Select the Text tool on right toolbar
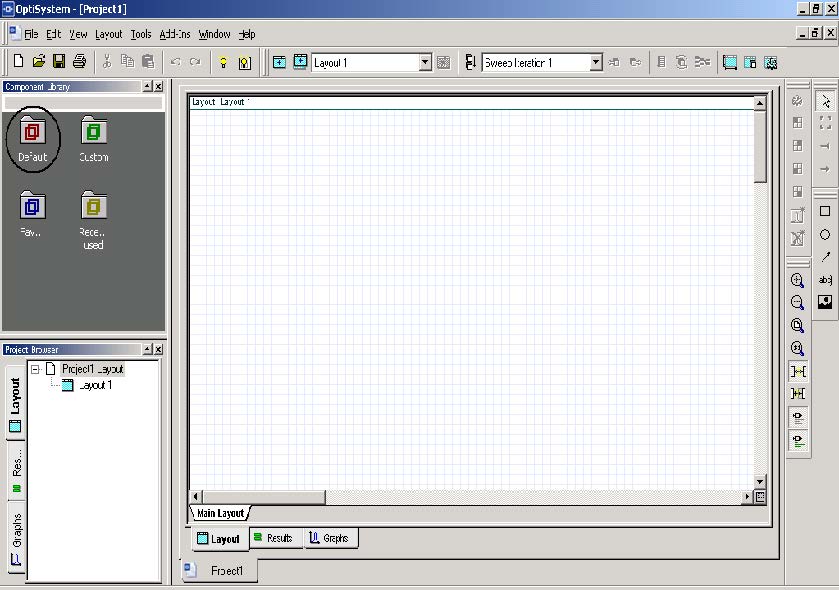Image resolution: width=839 pixels, height=590 pixels. [825, 278]
